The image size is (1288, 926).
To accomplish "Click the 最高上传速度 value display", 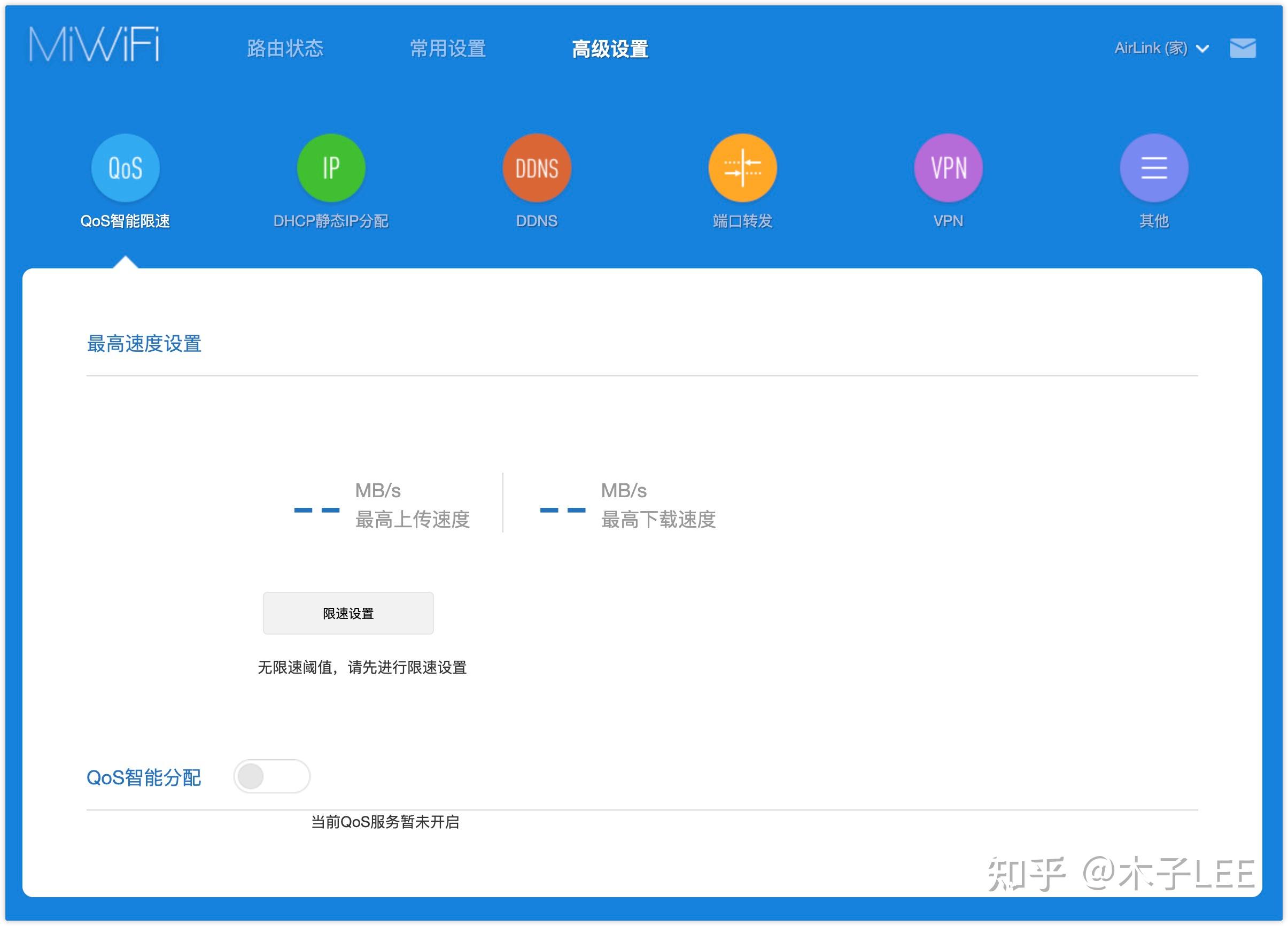I will pyautogui.click(x=317, y=510).
